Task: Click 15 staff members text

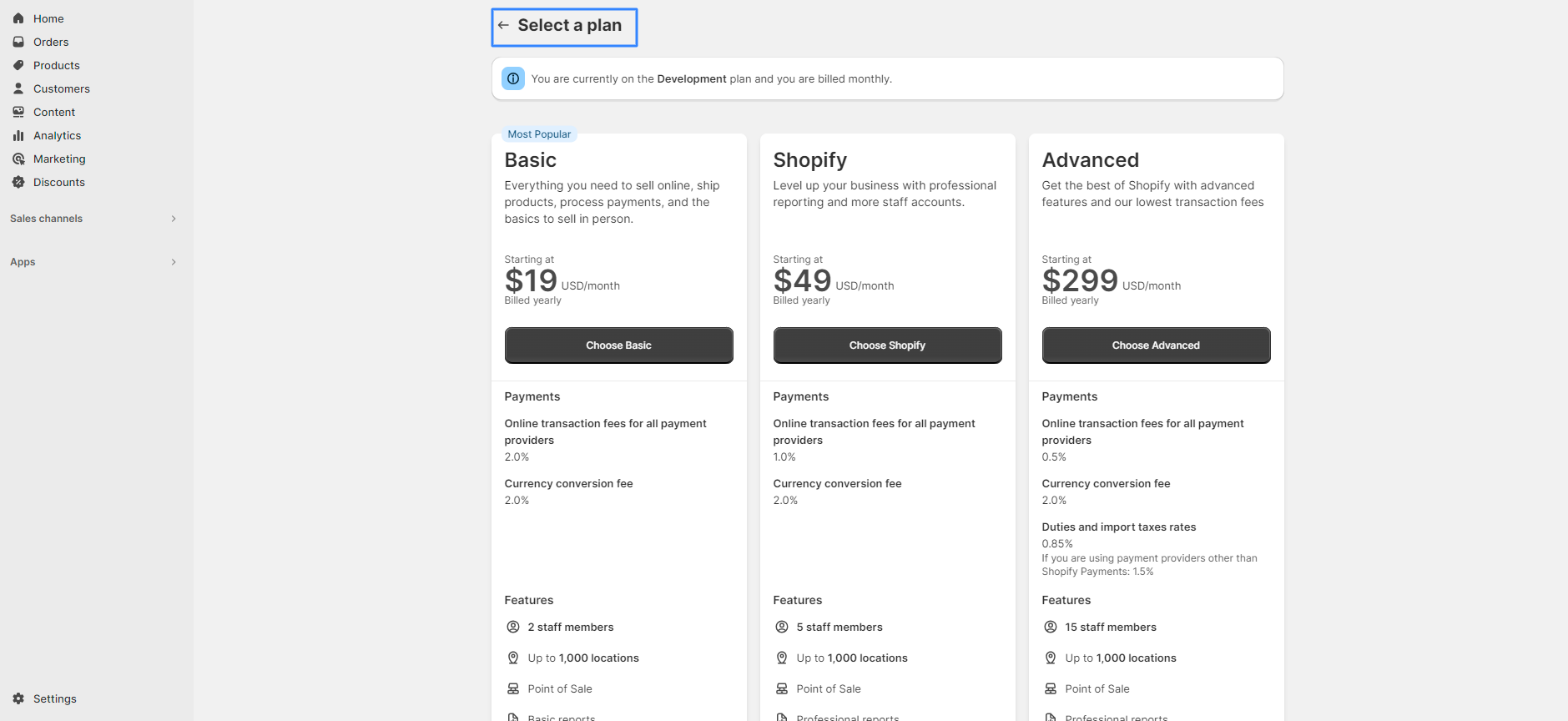Action: (x=1111, y=628)
